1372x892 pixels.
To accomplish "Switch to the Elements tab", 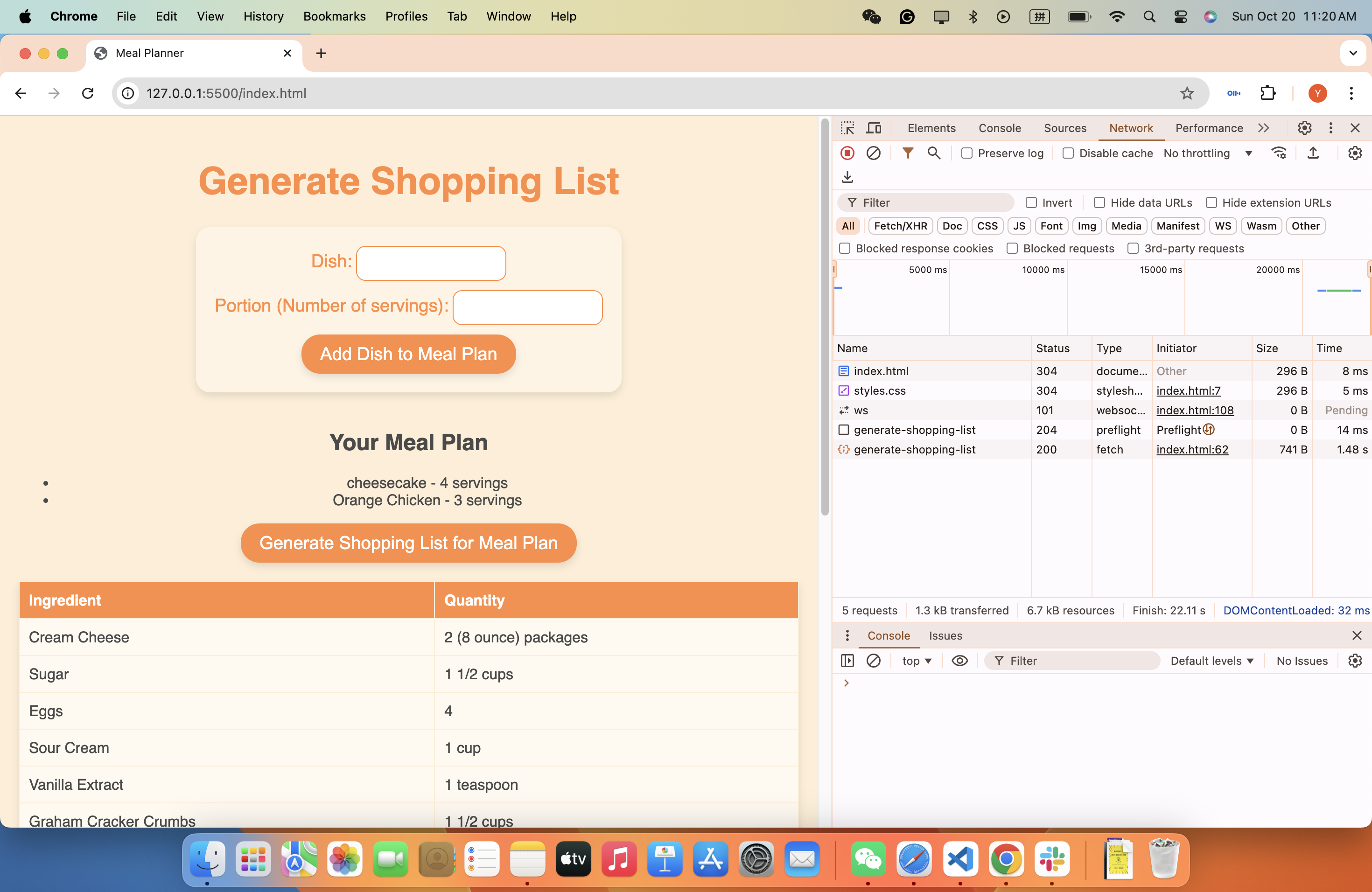I will click(931, 128).
